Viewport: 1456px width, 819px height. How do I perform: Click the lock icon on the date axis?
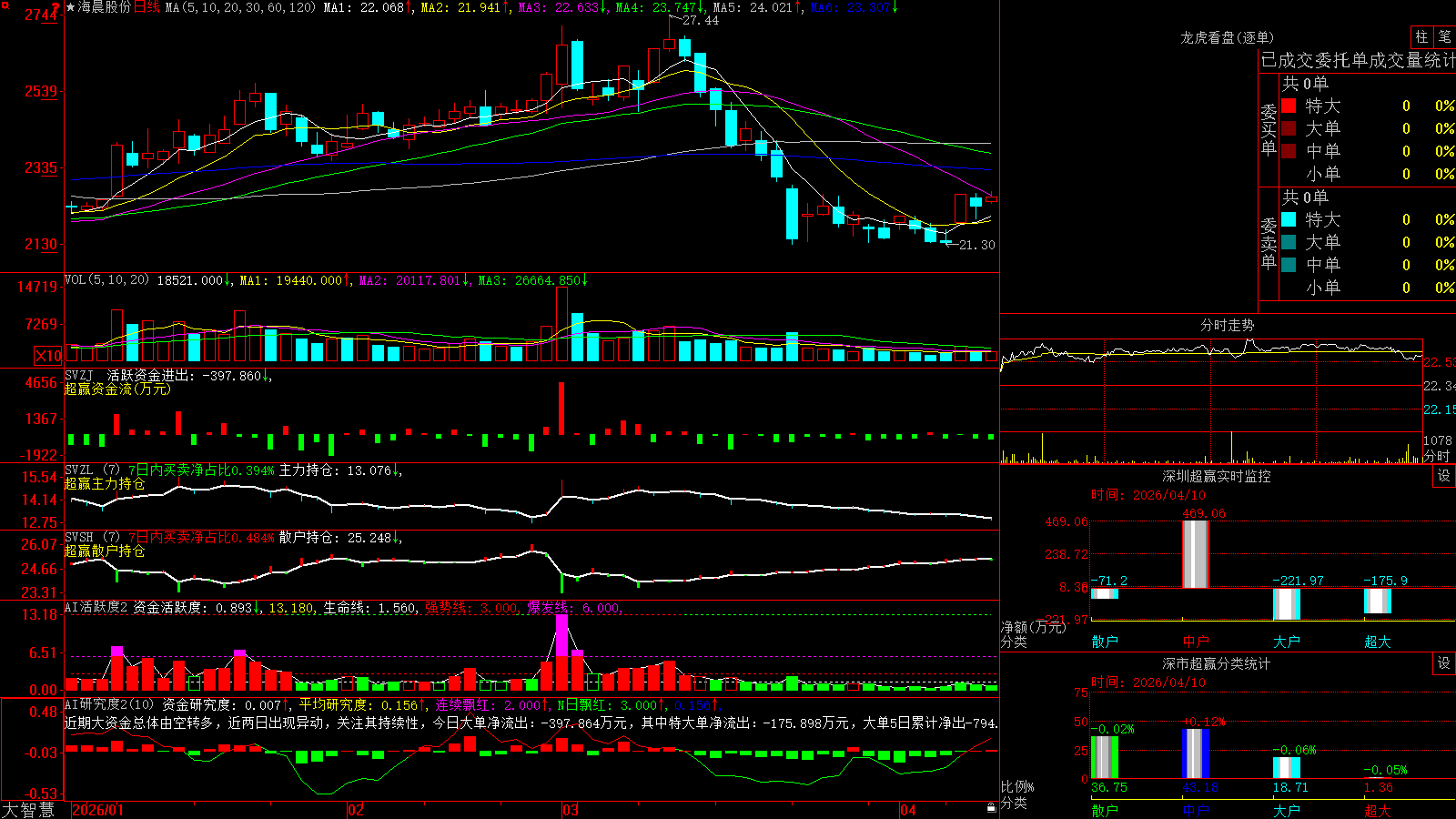(991, 808)
